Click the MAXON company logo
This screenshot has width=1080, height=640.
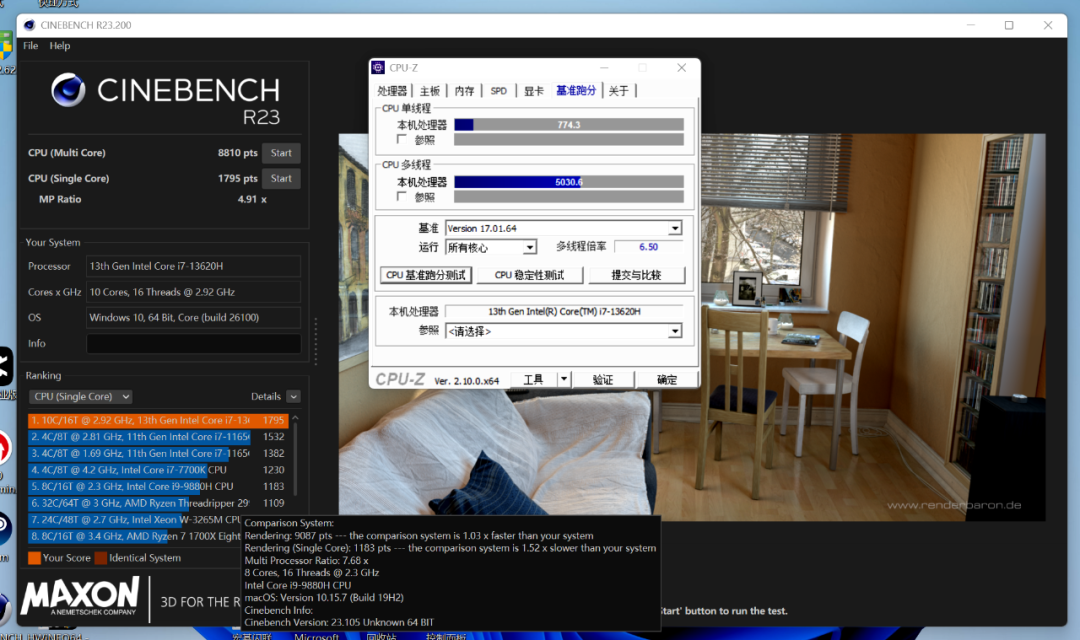[x=80, y=597]
